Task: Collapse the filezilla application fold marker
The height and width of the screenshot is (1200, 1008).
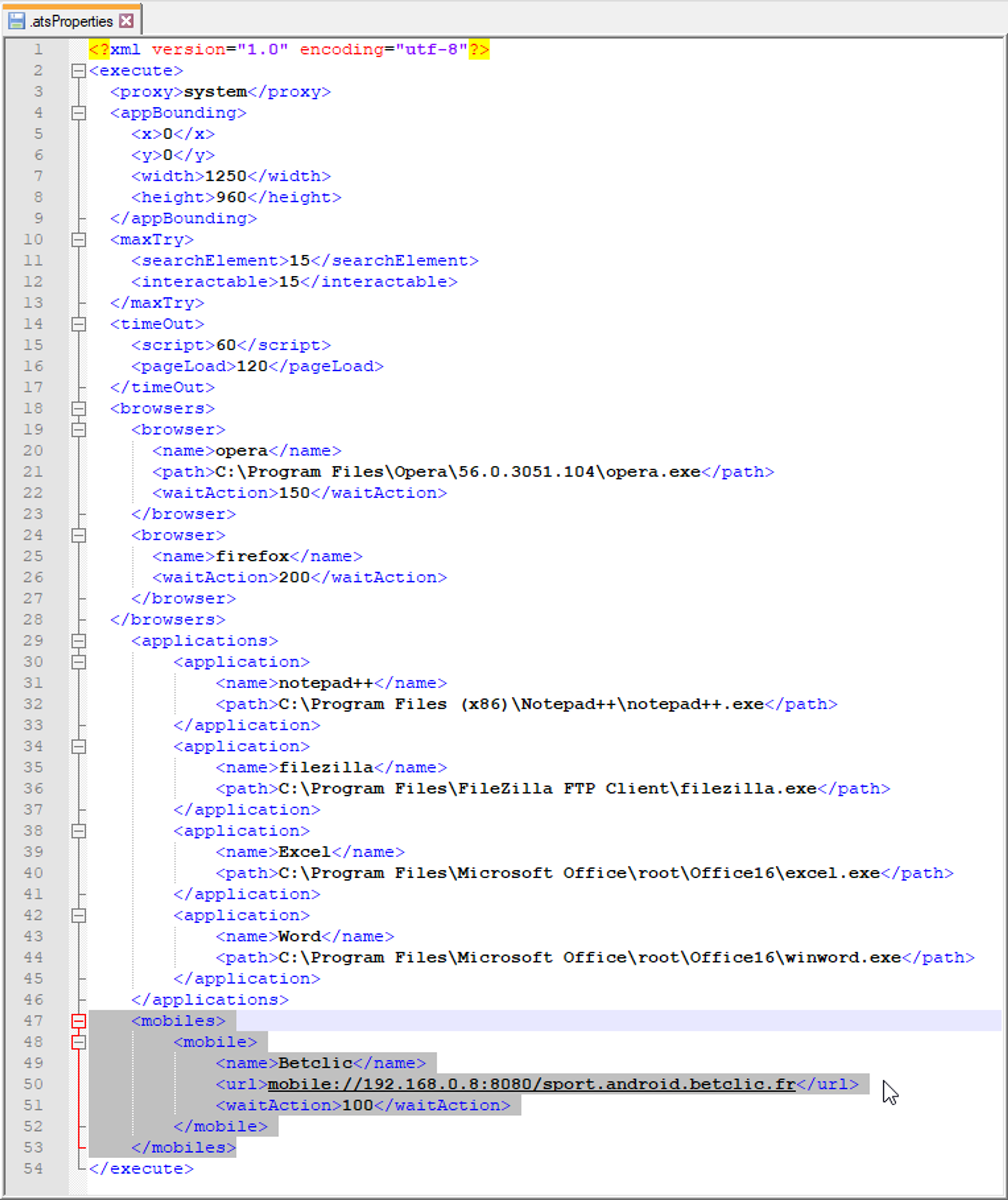Action: pyautogui.click(x=79, y=747)
